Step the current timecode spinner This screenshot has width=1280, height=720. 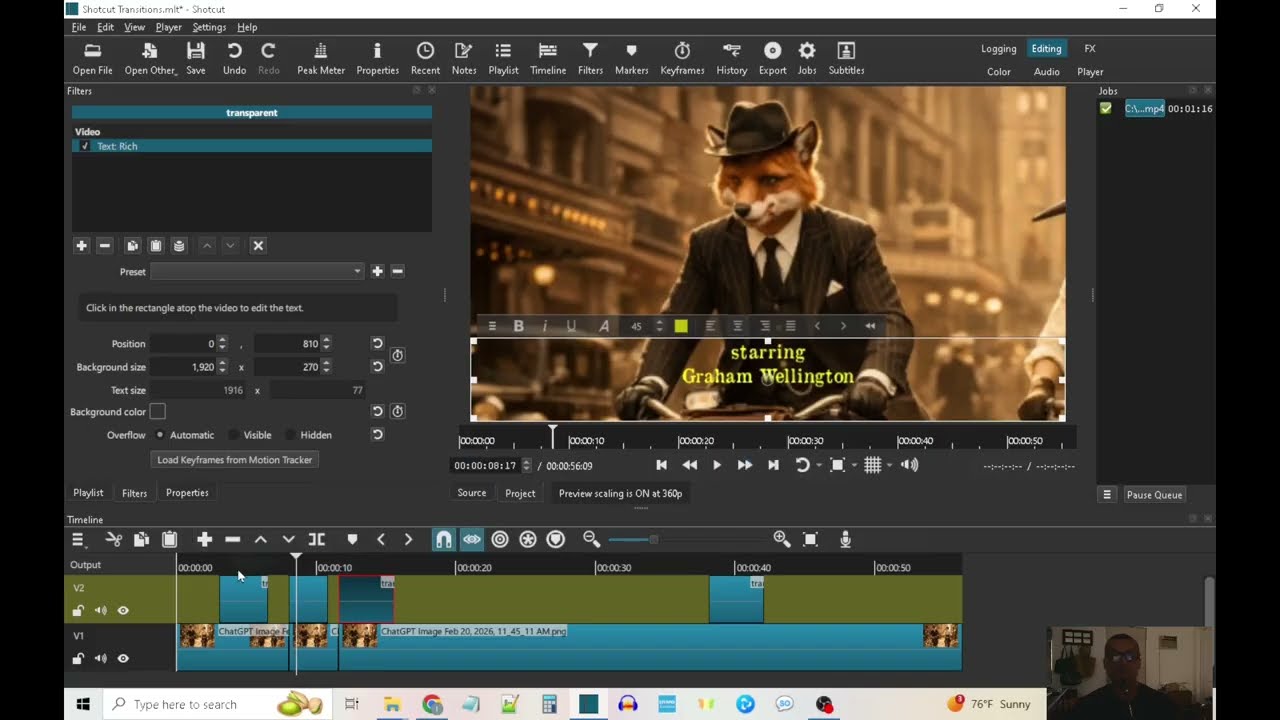(x=526, y=465)
